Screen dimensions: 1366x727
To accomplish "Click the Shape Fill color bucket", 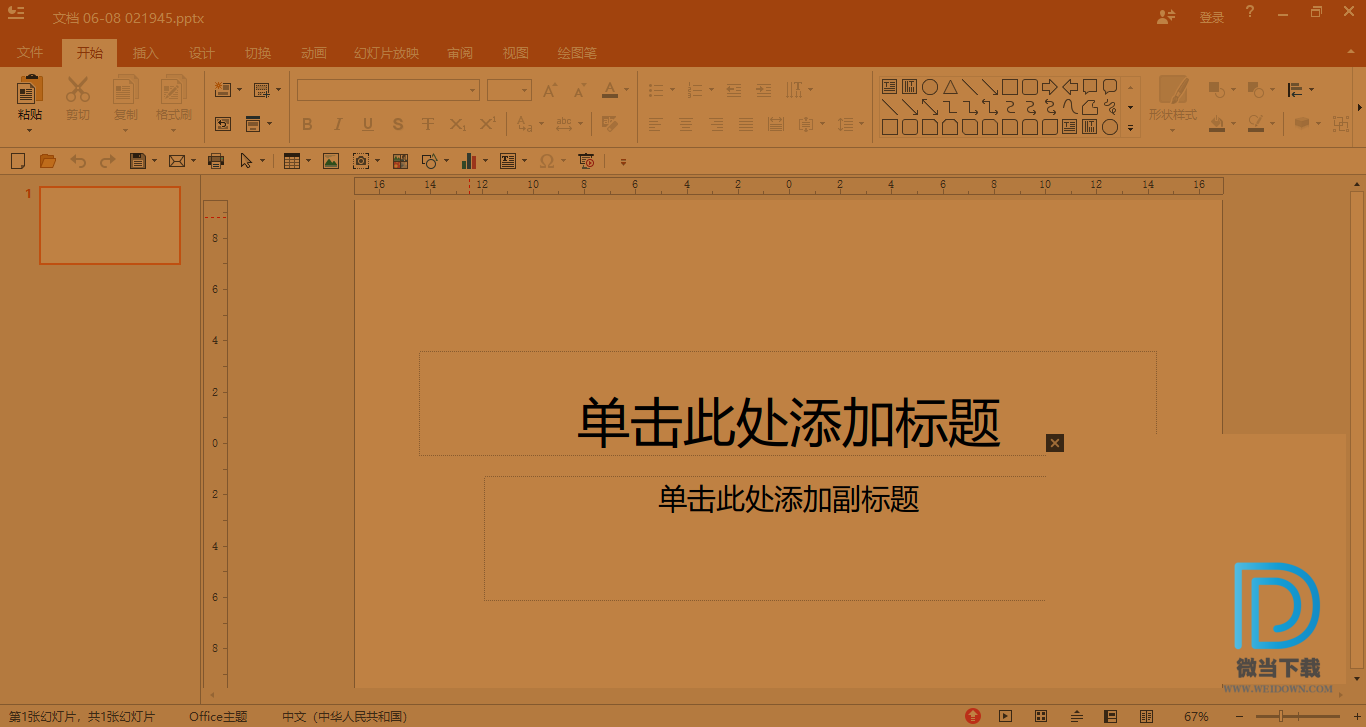I will [x=1217, y=124].
